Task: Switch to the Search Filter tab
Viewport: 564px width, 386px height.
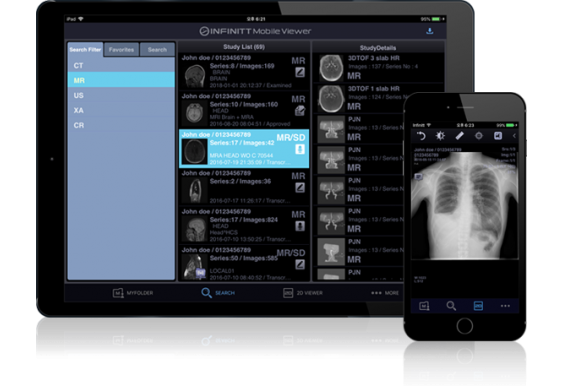Action: point(85,50)
